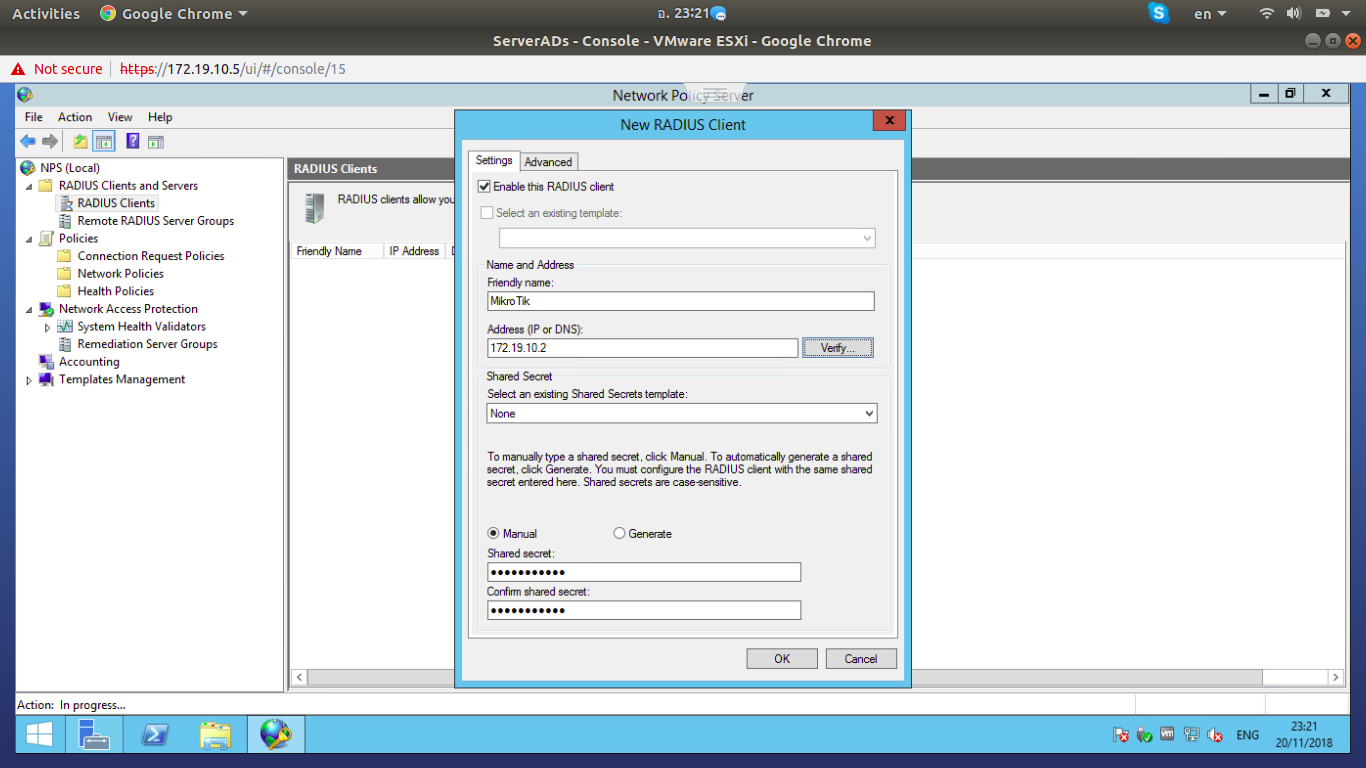Click the Action Center flag tray icon

point(1121,735)
